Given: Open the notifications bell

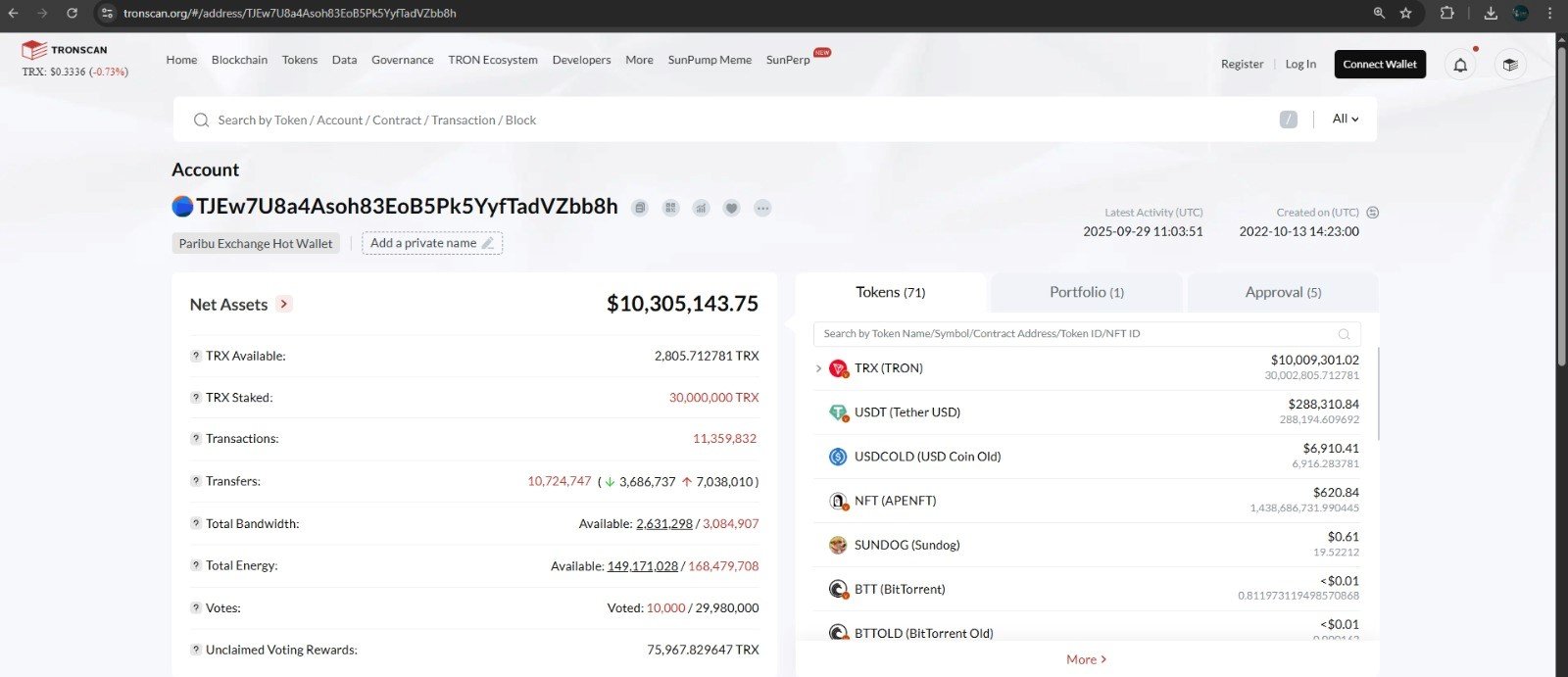Looking at the screenshot, I should click(1460, 65).
